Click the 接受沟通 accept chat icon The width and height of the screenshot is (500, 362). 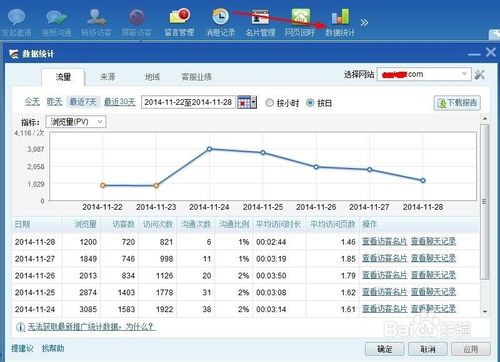click(x=56, y=22)
